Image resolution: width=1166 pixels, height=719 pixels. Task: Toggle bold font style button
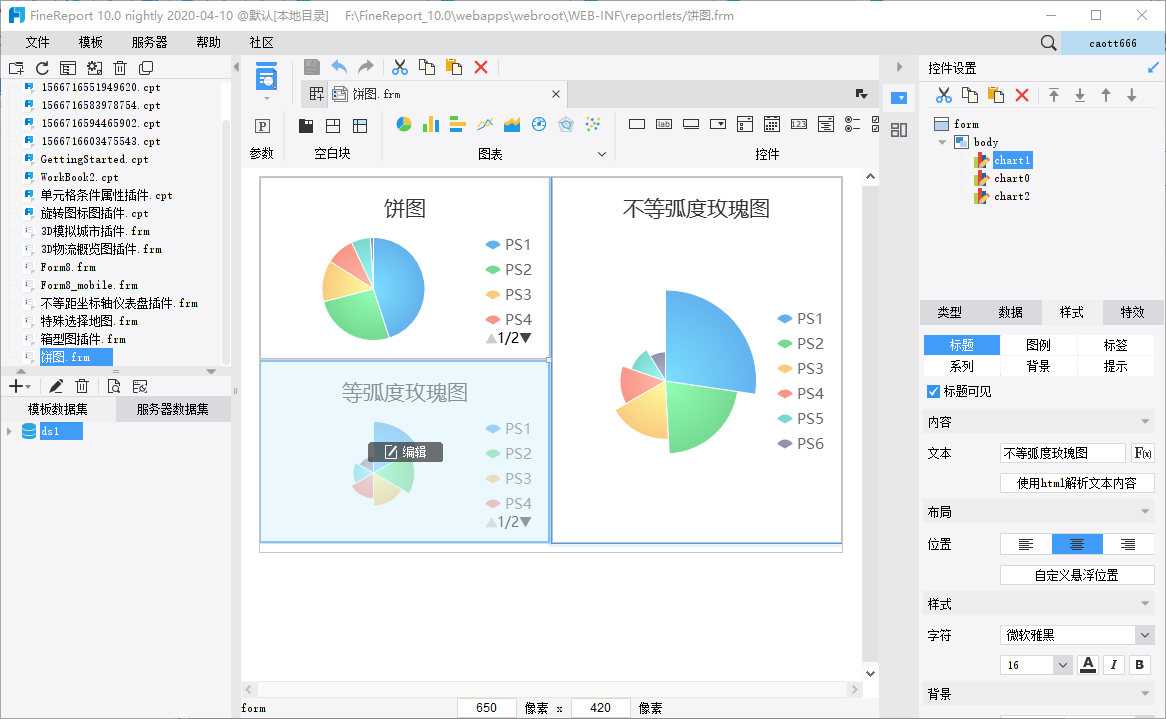(1139, 665)
